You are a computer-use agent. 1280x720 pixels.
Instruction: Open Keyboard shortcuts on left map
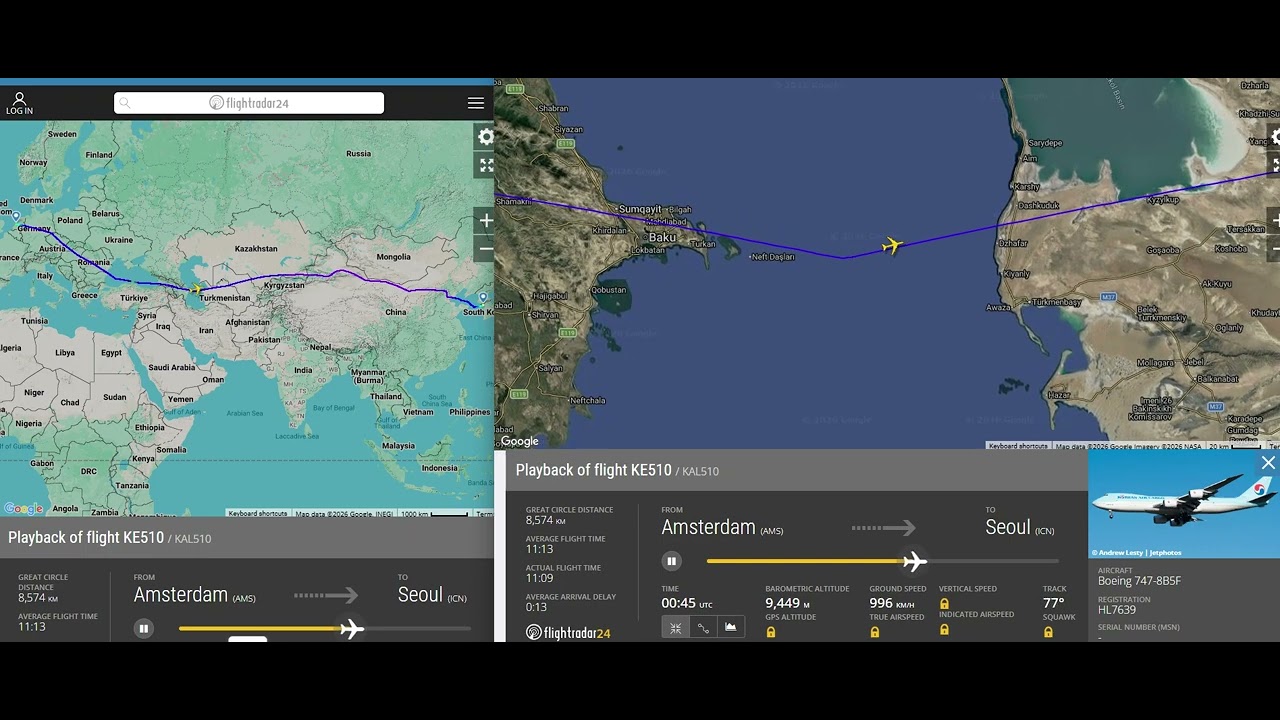[258, 514]
